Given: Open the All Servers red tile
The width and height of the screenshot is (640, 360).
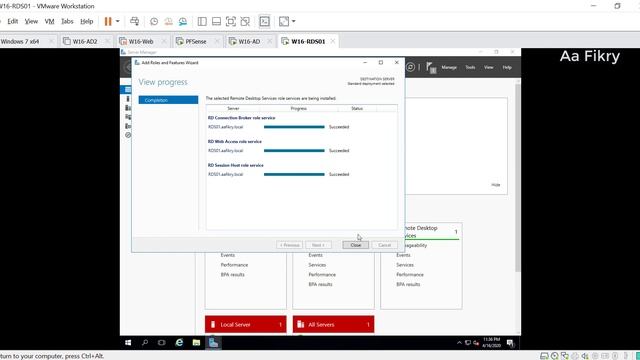Looking at the screenshot, I should point(333,324).
